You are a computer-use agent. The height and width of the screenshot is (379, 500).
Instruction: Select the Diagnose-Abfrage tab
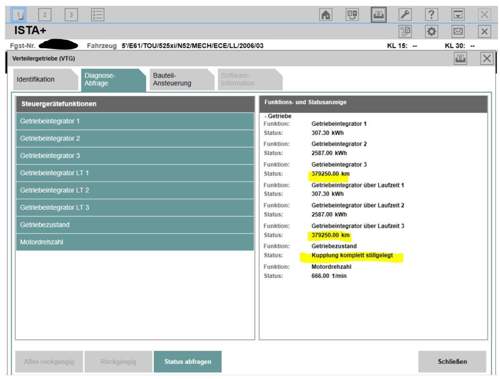(113, 80)
